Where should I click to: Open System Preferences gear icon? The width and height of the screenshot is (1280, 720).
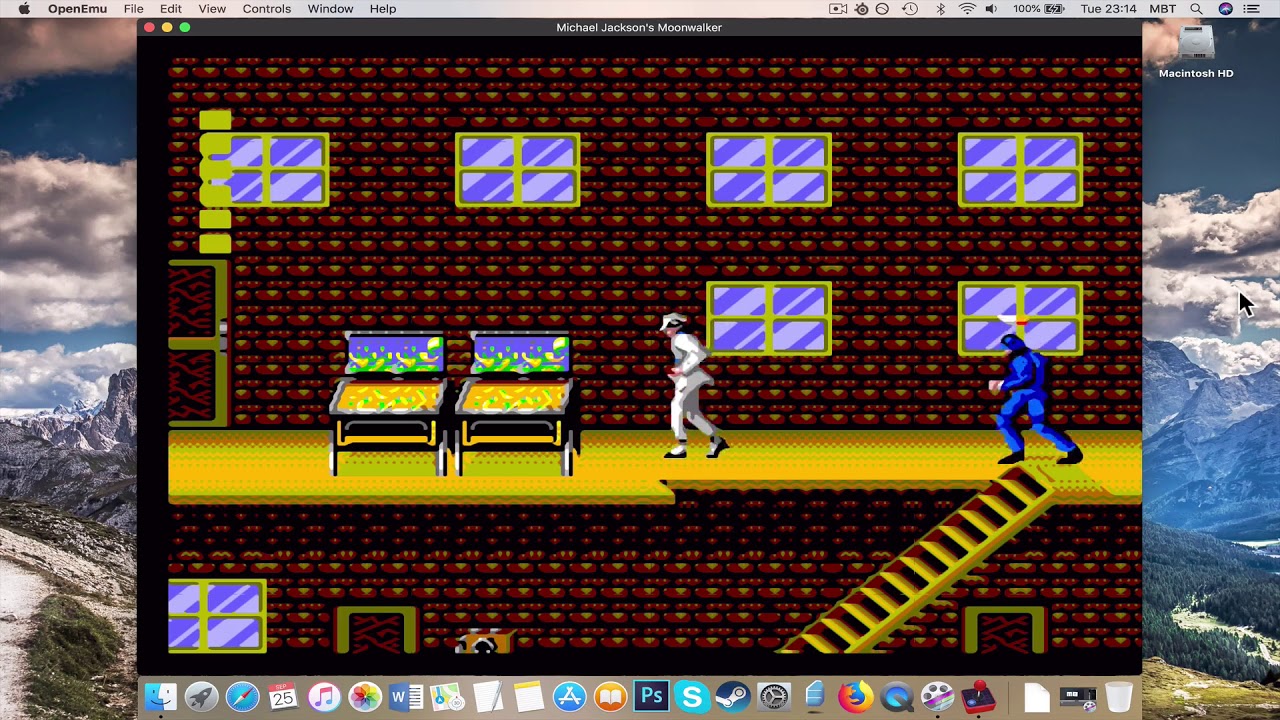774,697
